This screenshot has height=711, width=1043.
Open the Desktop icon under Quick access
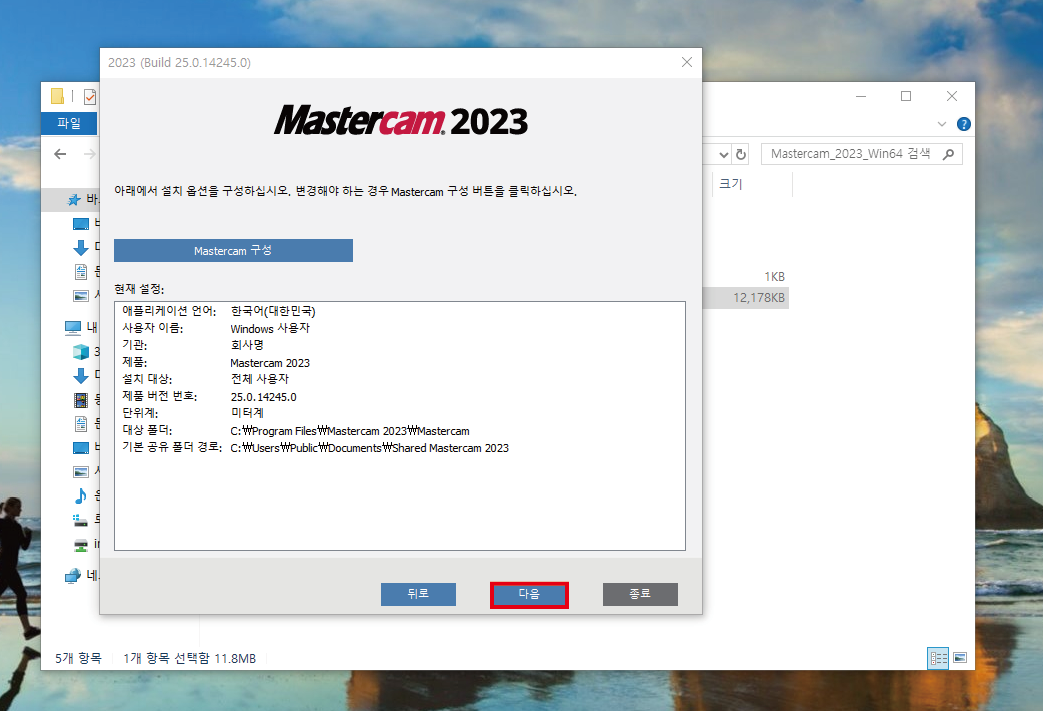80,224
